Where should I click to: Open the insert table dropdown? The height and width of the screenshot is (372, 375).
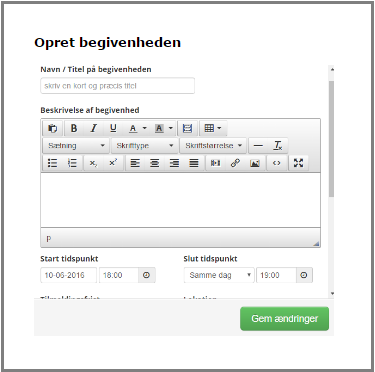pos(213,128)
